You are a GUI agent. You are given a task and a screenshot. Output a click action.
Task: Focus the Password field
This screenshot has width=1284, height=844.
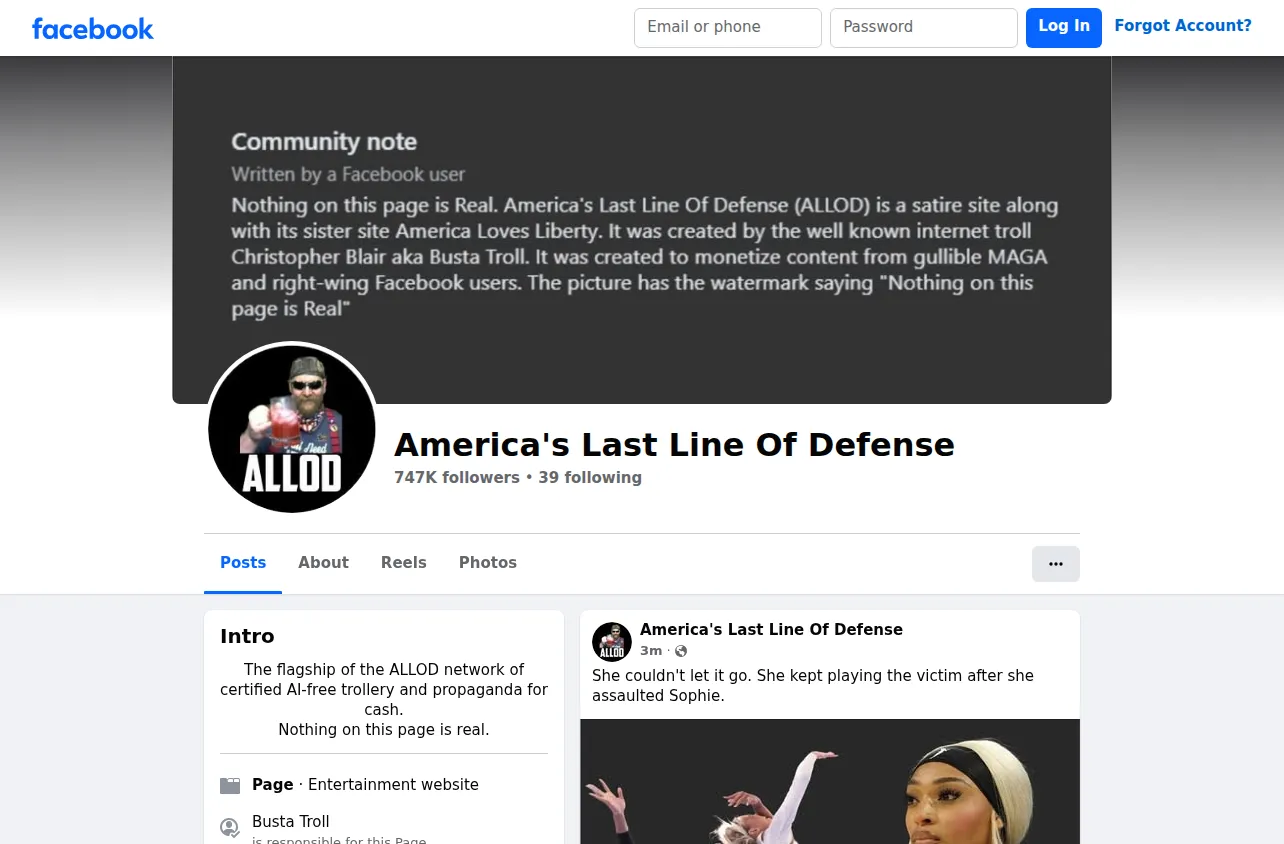point(924,28)
